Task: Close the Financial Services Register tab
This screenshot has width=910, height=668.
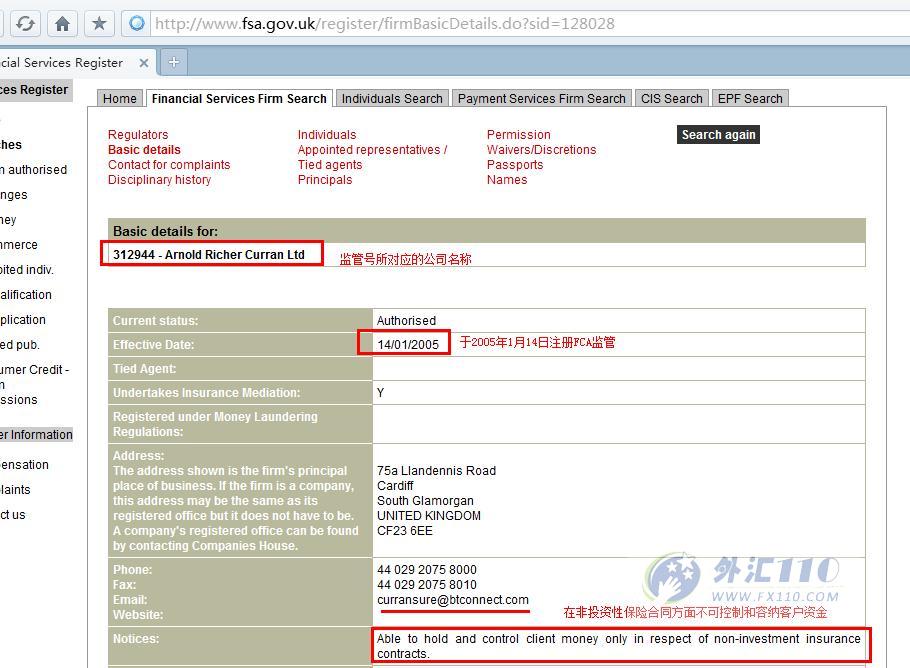Action: coord(144,63)
